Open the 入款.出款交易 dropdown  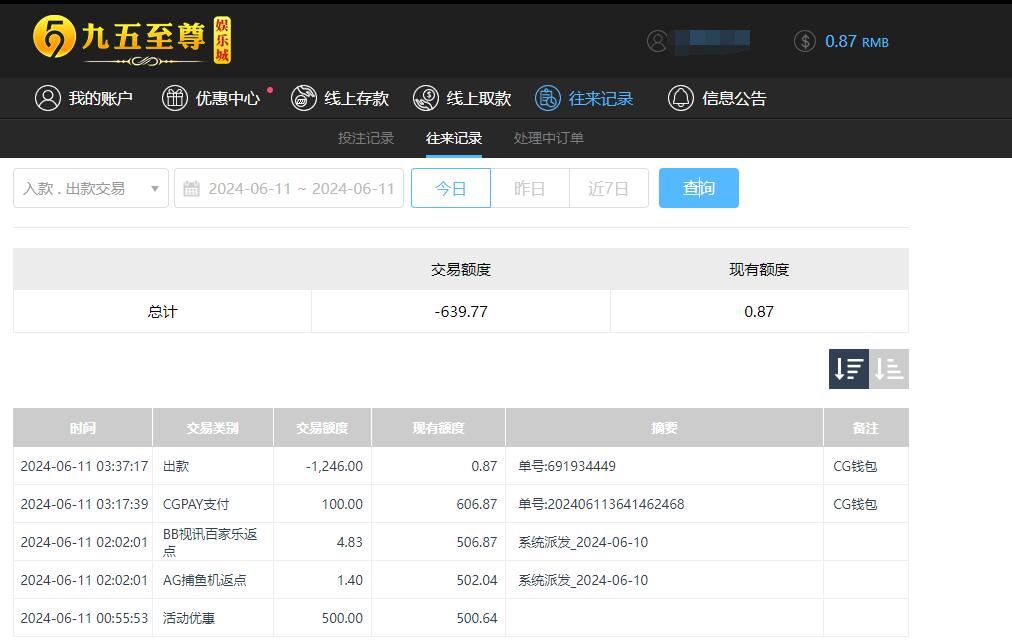pyautogui.click(x=90, y=188)
